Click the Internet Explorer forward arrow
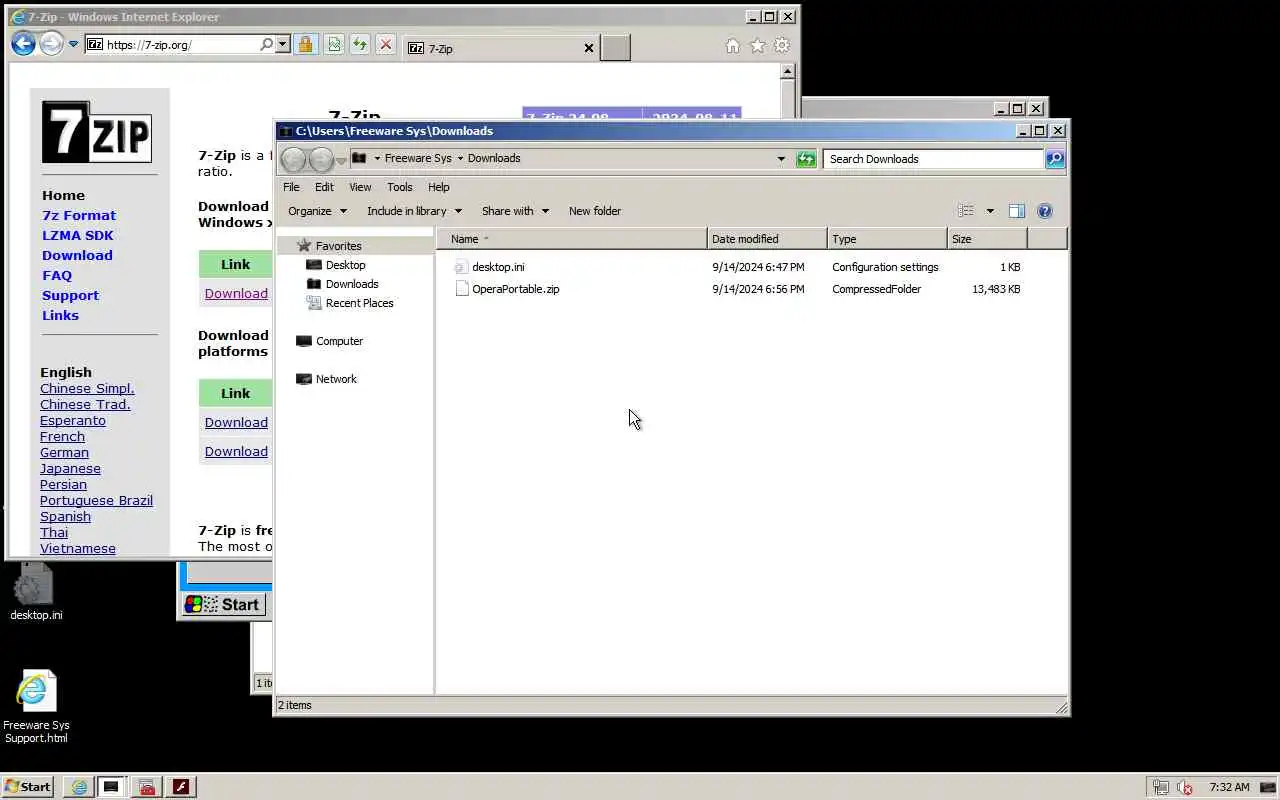The image size is (1280, 800). coord(51,43)
